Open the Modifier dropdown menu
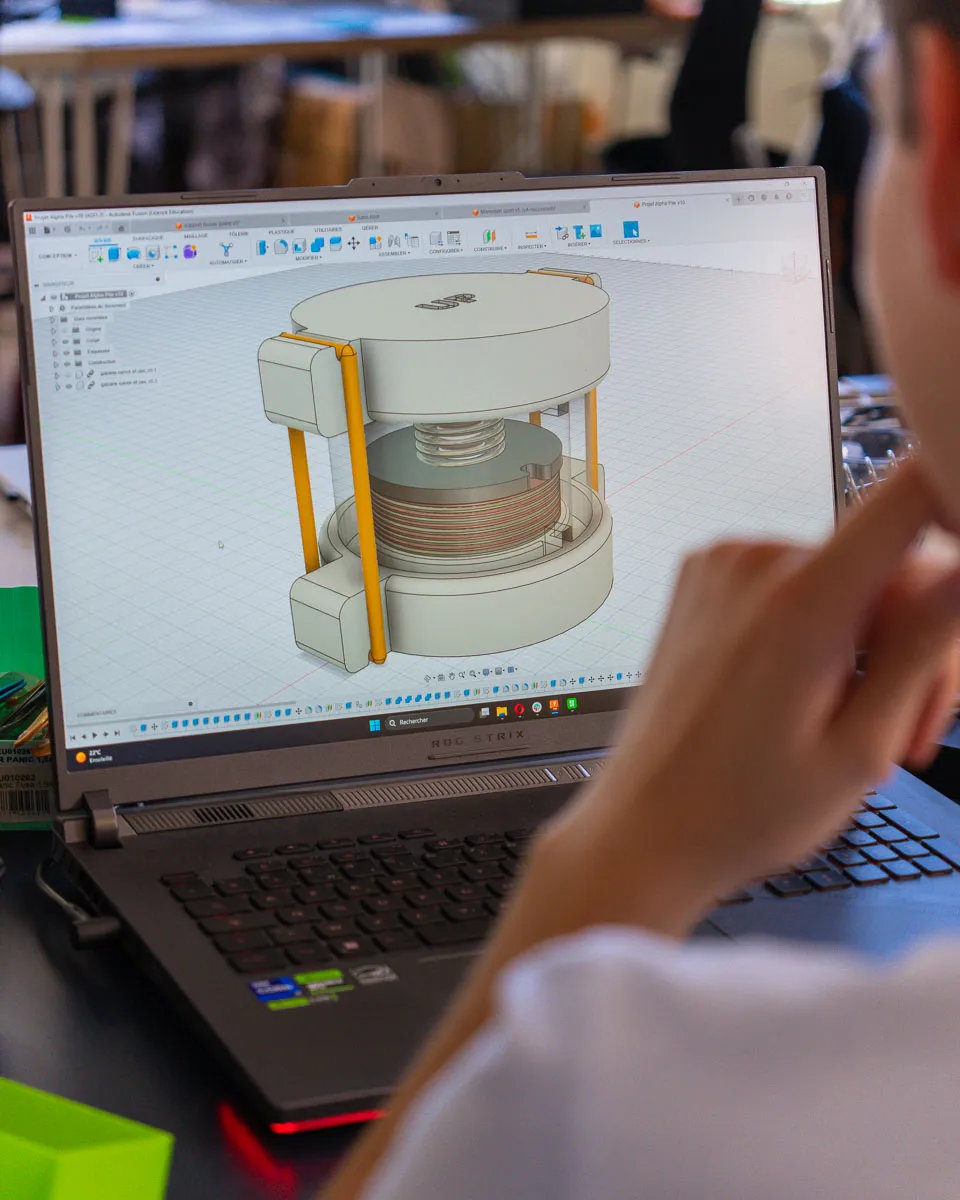Image resolution: width=960 pixels, height=1200 pixels. tap(308, 258)
